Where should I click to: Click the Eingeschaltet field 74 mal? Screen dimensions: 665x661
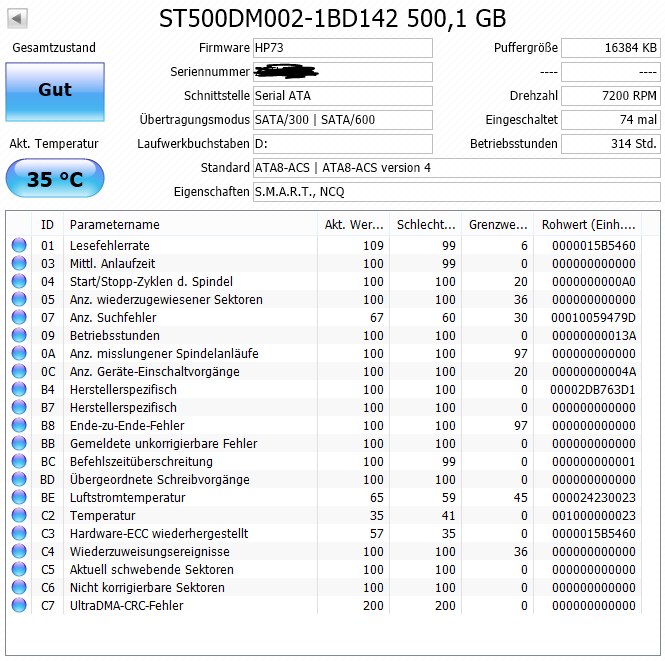tap(611, 120)
